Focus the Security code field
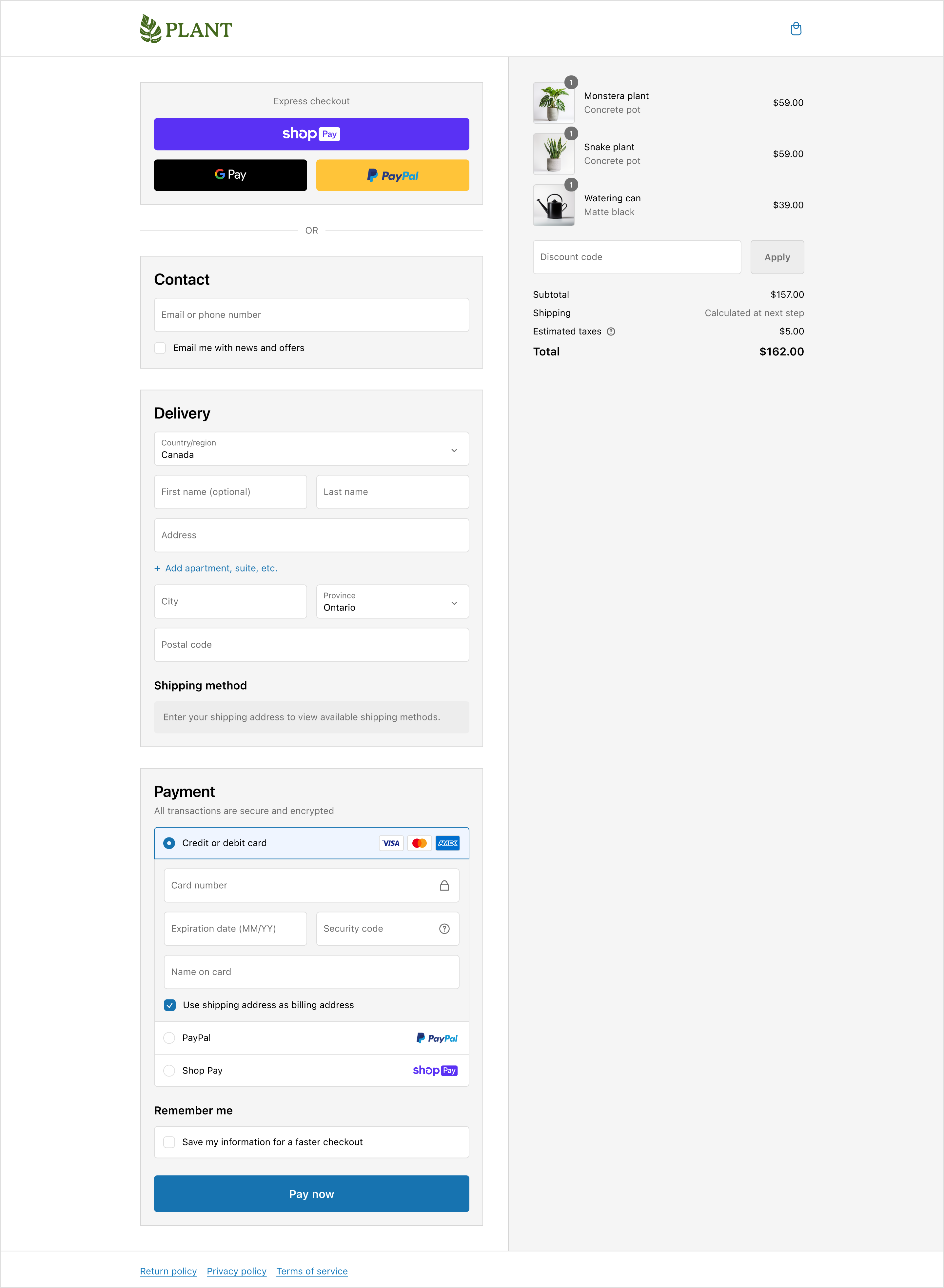The image size is (944, 1288). coord(387,929)
